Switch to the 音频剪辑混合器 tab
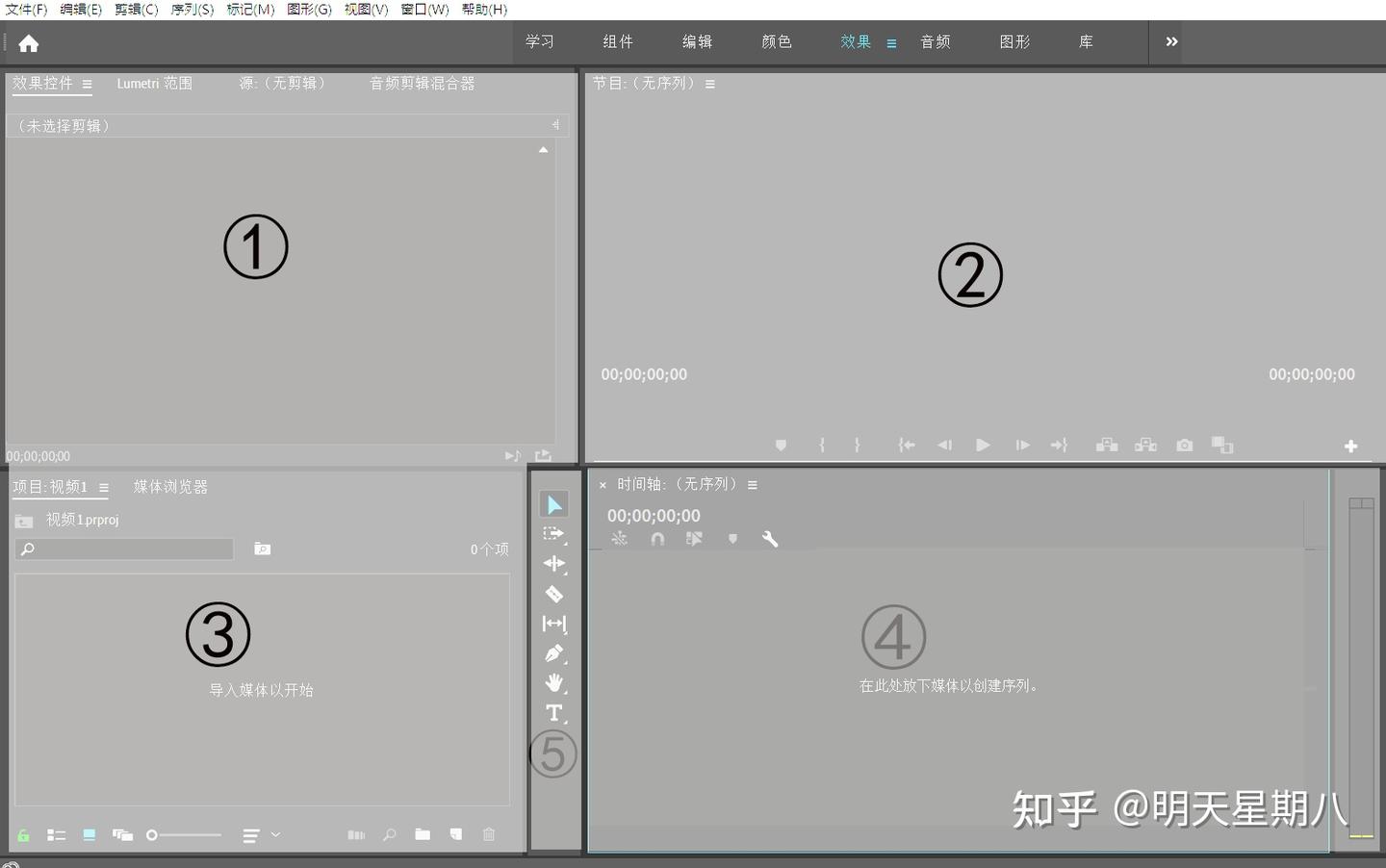This screenshot has width=1386, height=868. [423, 84]
